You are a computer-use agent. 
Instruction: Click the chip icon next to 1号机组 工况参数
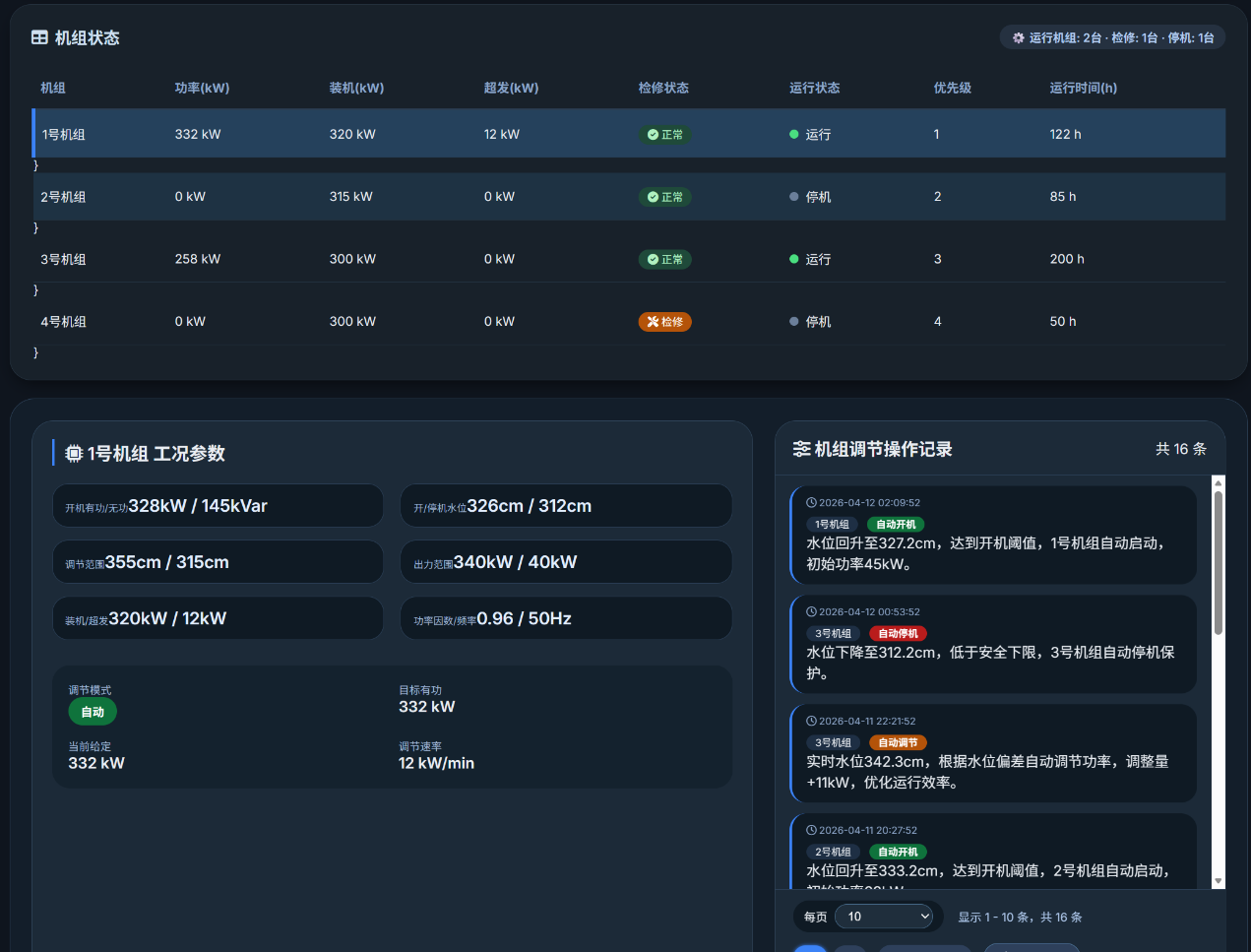click(x=74, y=454)
